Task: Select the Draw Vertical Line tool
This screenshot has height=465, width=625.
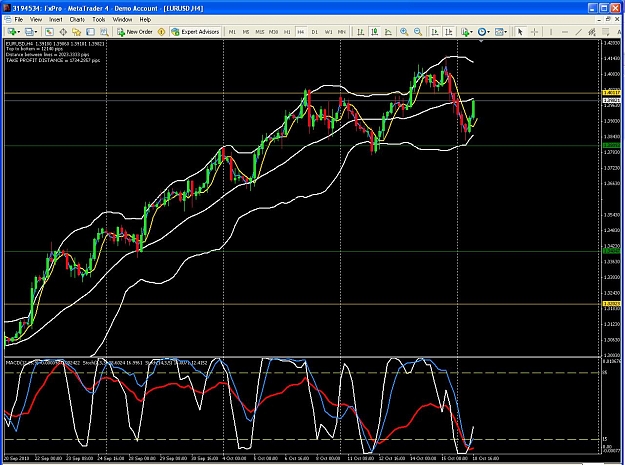Action: [x=551, y=32]
